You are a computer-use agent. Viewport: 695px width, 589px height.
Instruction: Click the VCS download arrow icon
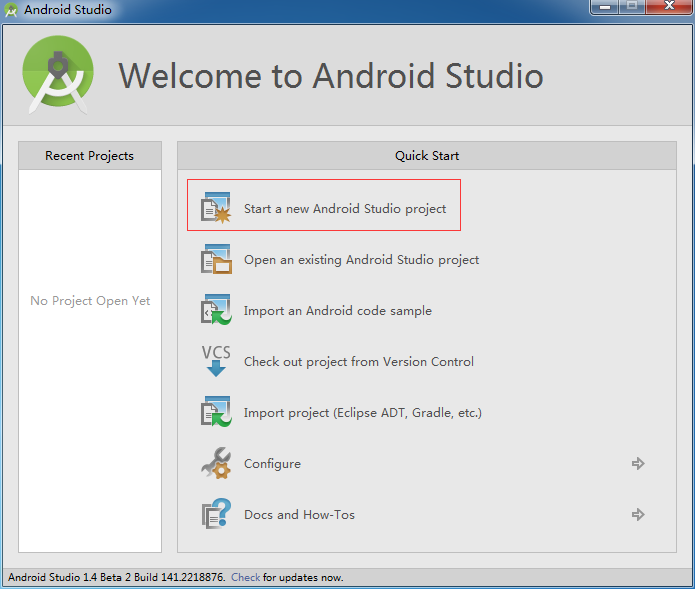(216, 361)
